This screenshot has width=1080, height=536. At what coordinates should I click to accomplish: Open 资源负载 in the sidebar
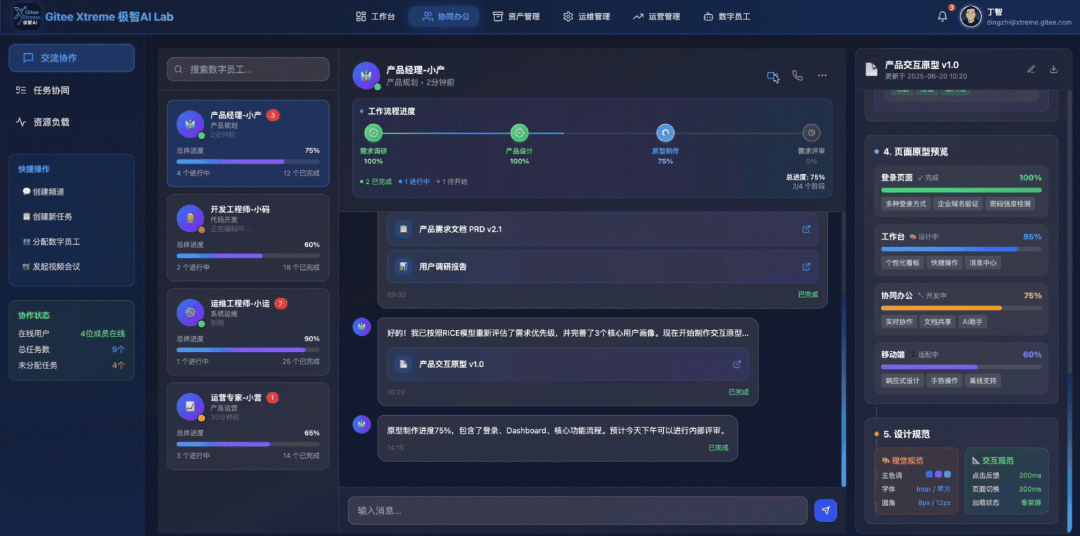coord(72,122)
